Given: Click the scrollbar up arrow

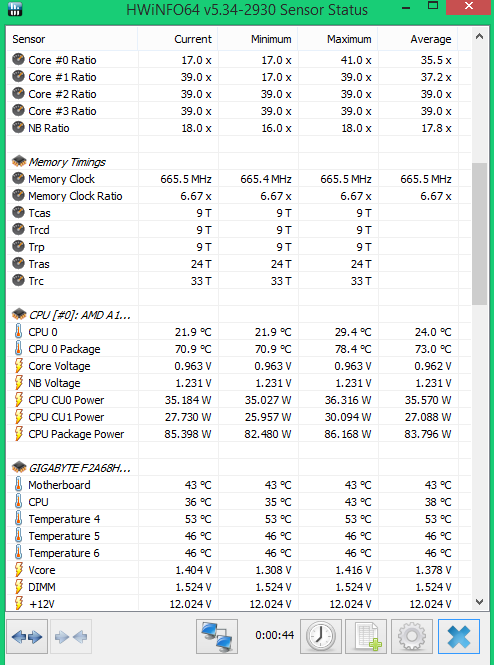Looking at the screenshot, I should click(479, 37).
